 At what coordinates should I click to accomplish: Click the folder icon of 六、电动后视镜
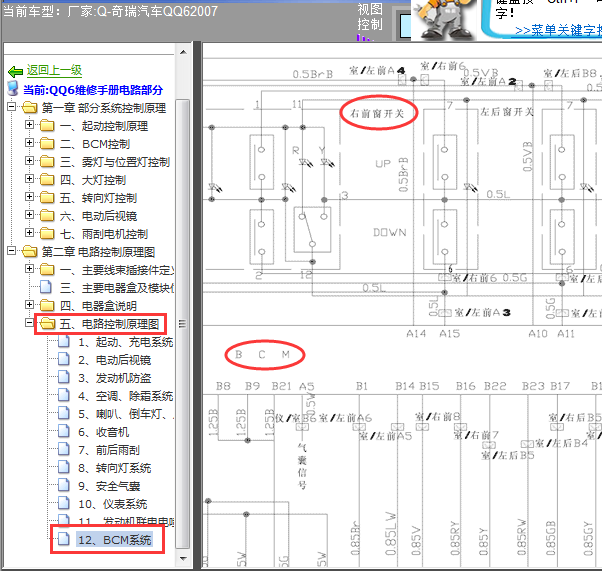coord(47,215)
